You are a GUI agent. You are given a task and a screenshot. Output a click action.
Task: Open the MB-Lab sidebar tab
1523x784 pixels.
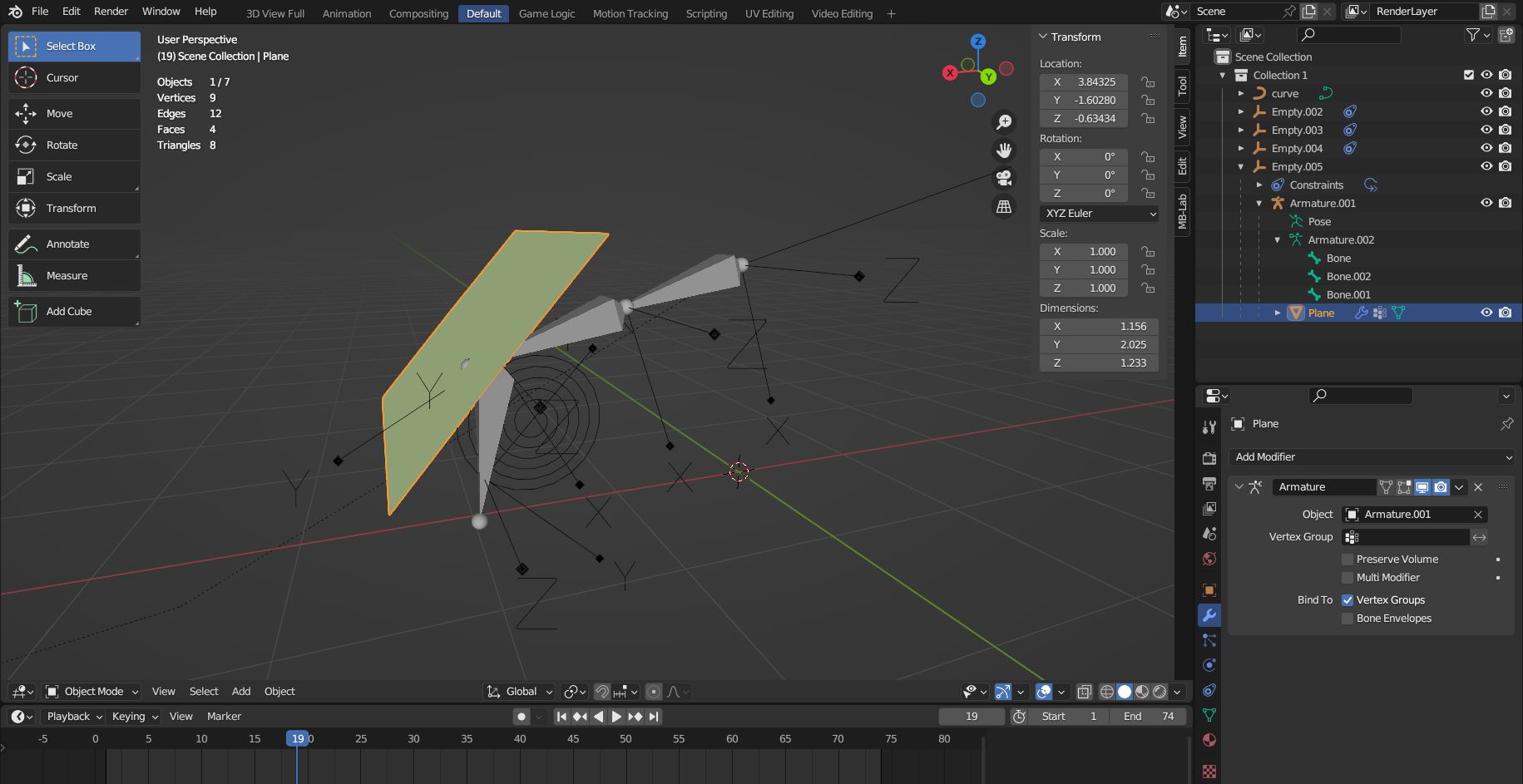coord(1182,210)
